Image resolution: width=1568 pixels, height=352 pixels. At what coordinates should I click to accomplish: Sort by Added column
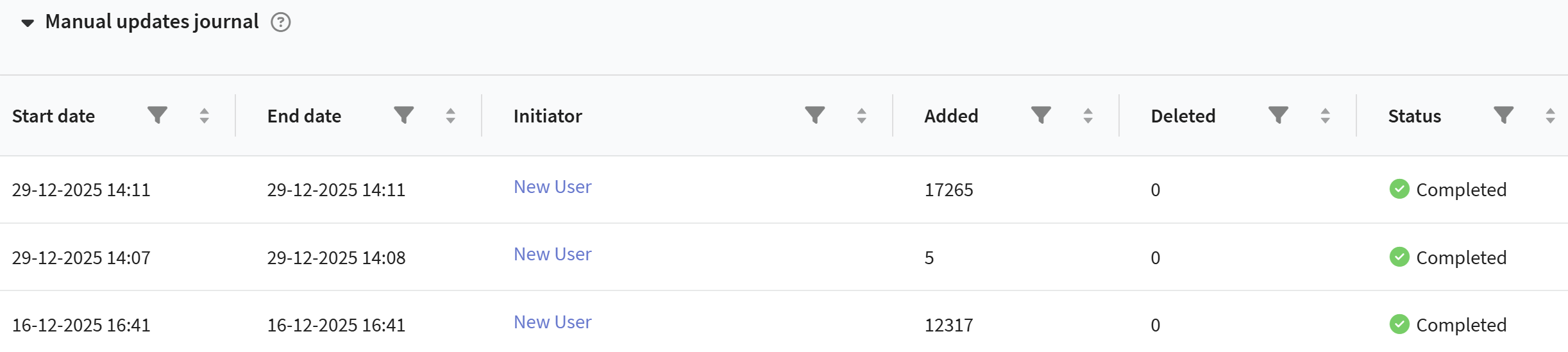(x=1088, y=116)
